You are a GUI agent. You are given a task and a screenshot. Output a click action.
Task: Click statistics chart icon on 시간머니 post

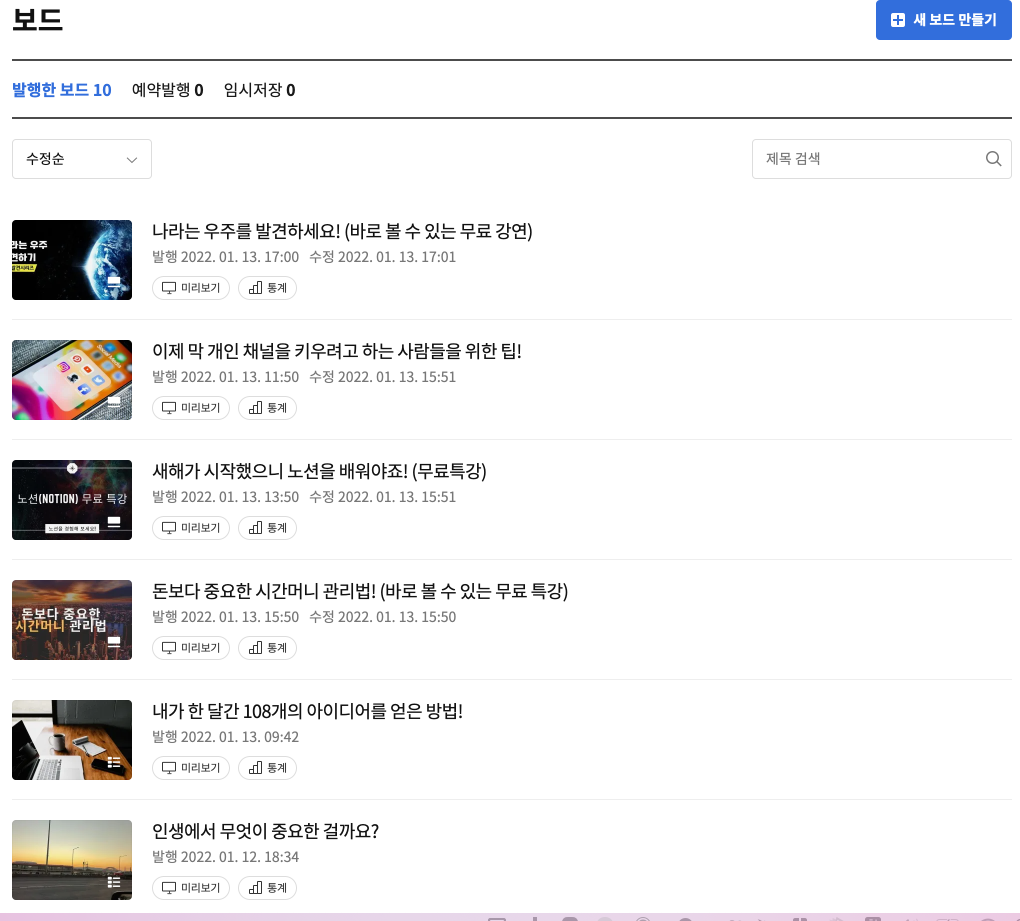[x=255, y=648]
